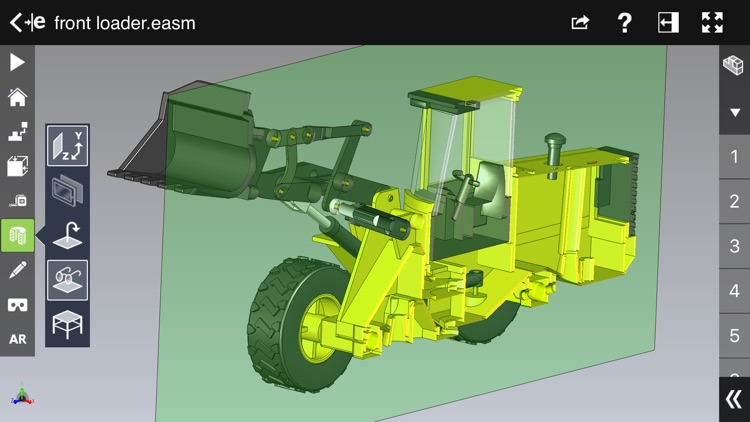Image resolution: width=750 pixels, height=422 pixels.
Task: Open the markup pencil tool
Action: [x=17, y=270]
